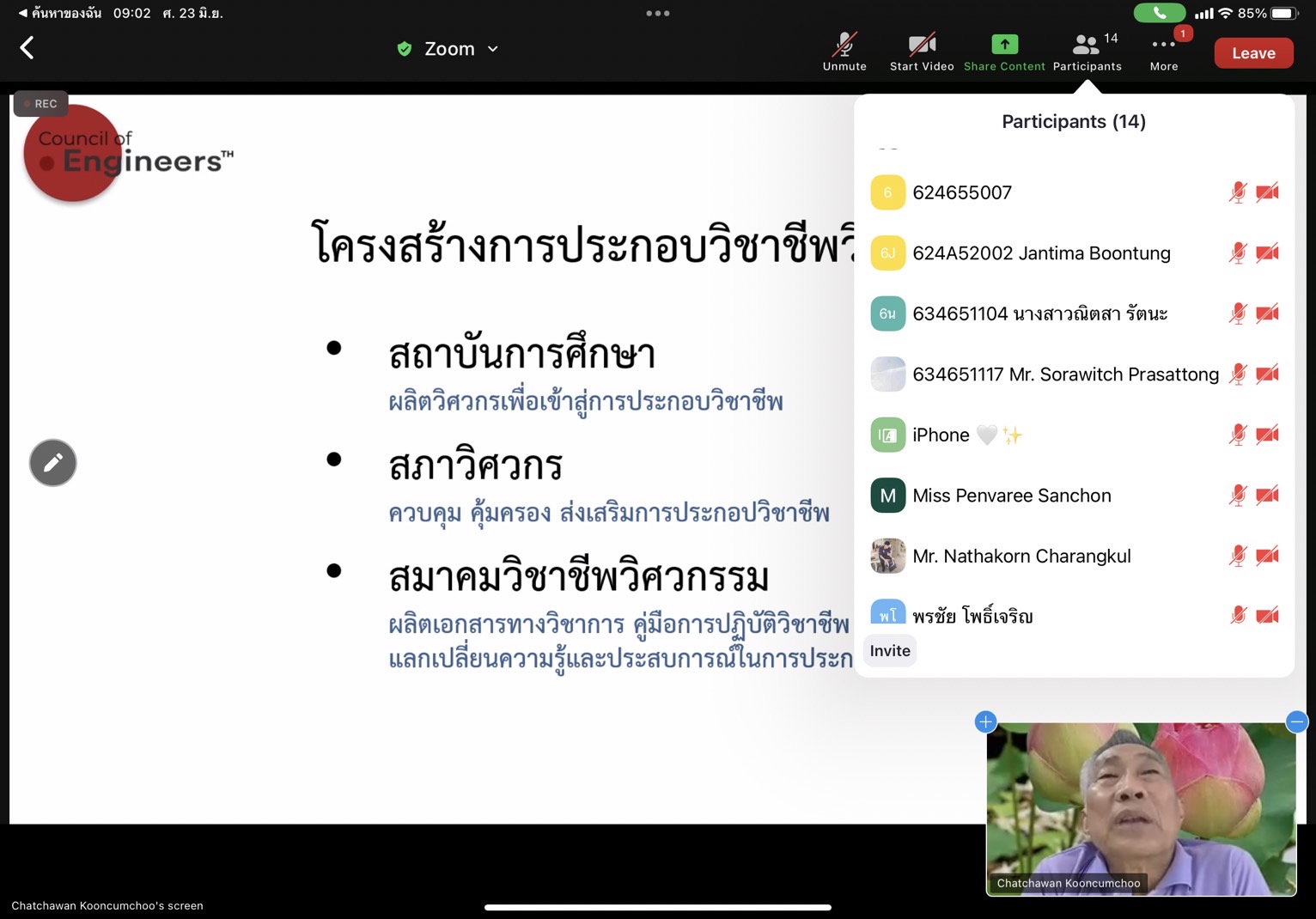Tap the iPhone participant entry
Screen dimensions: 1316x919
tap(941, 435)
